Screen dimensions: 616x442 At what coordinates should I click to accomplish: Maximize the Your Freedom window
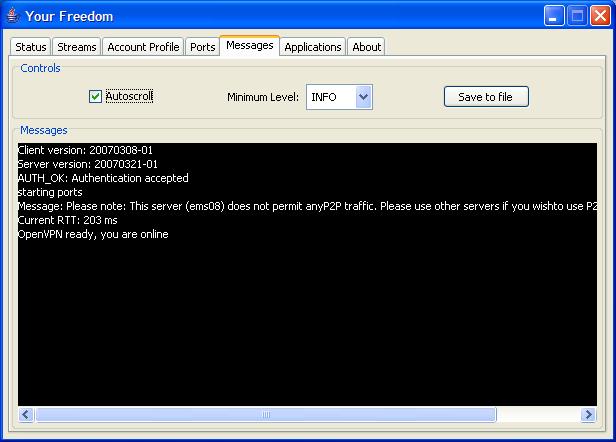pos(577,16)
